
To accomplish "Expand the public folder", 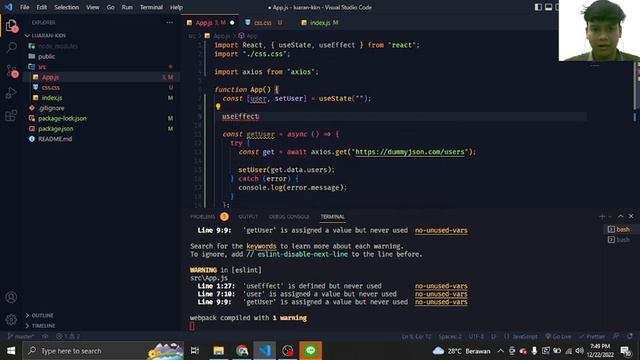I will pos(101,56).
